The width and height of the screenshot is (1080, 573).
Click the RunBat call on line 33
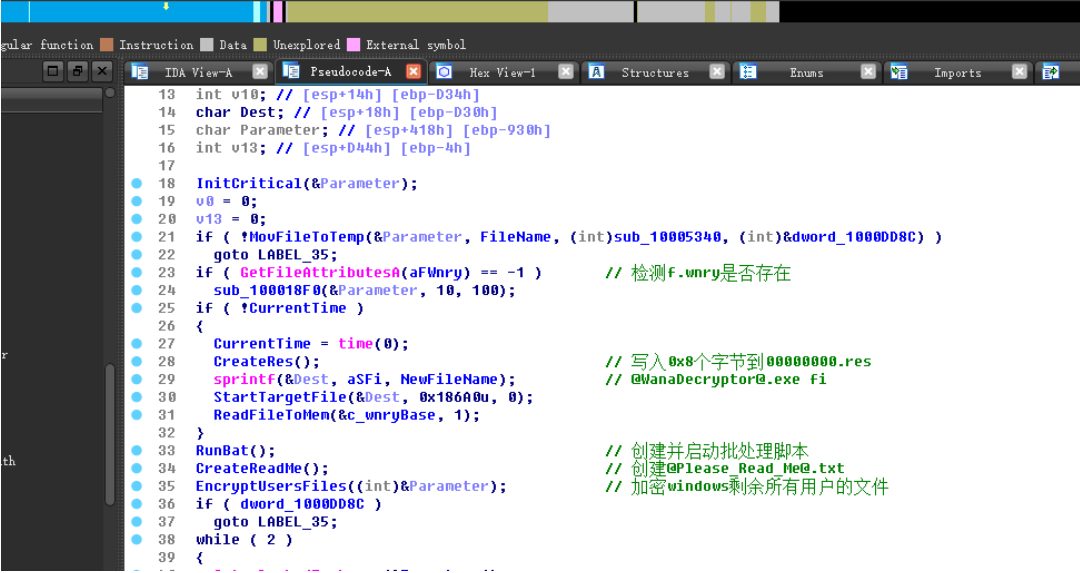pyautogui.click(x=222, y=450)
